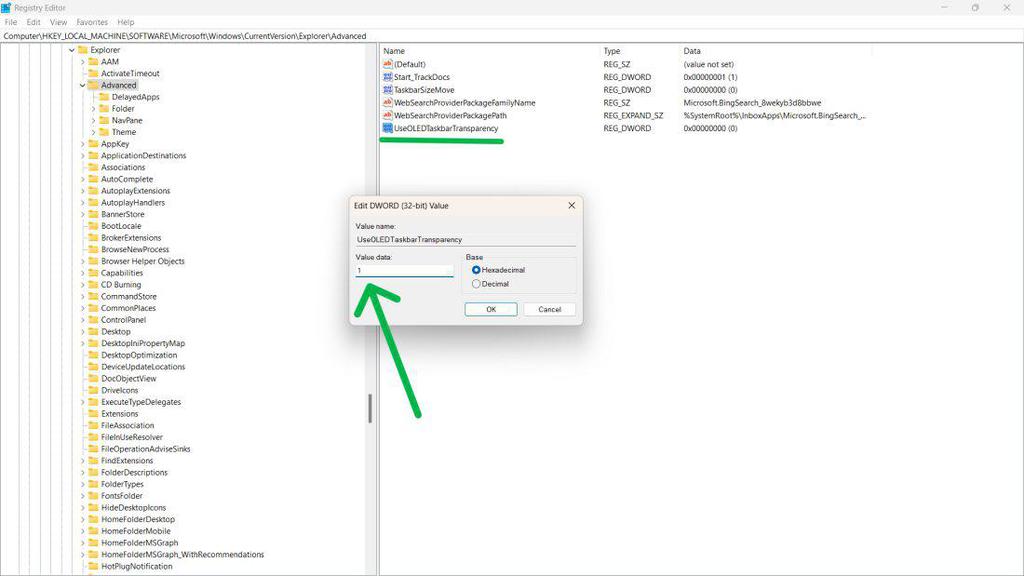The image size is (1024, 576).
Task: Click the icon next to TaskbarSizeMove
Action: tap(389, 89)
